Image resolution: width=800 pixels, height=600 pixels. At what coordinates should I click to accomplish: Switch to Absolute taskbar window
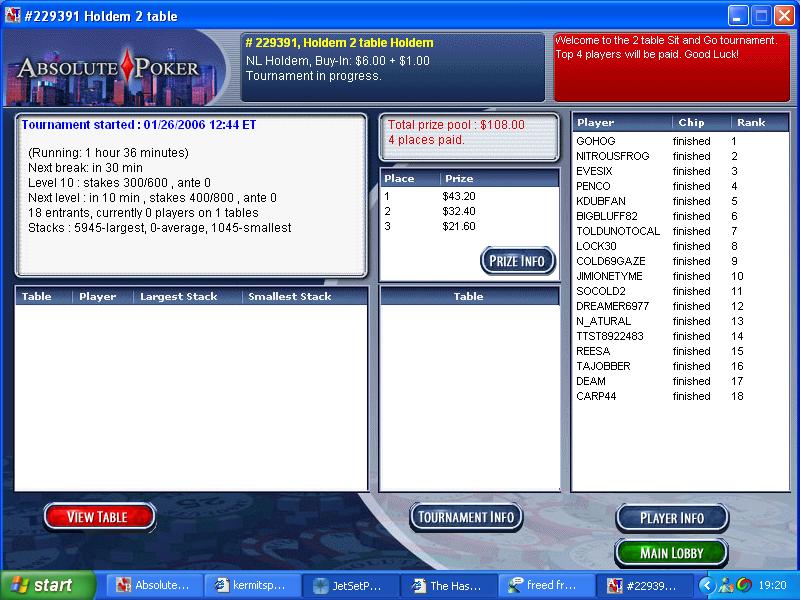pos(153,585)
